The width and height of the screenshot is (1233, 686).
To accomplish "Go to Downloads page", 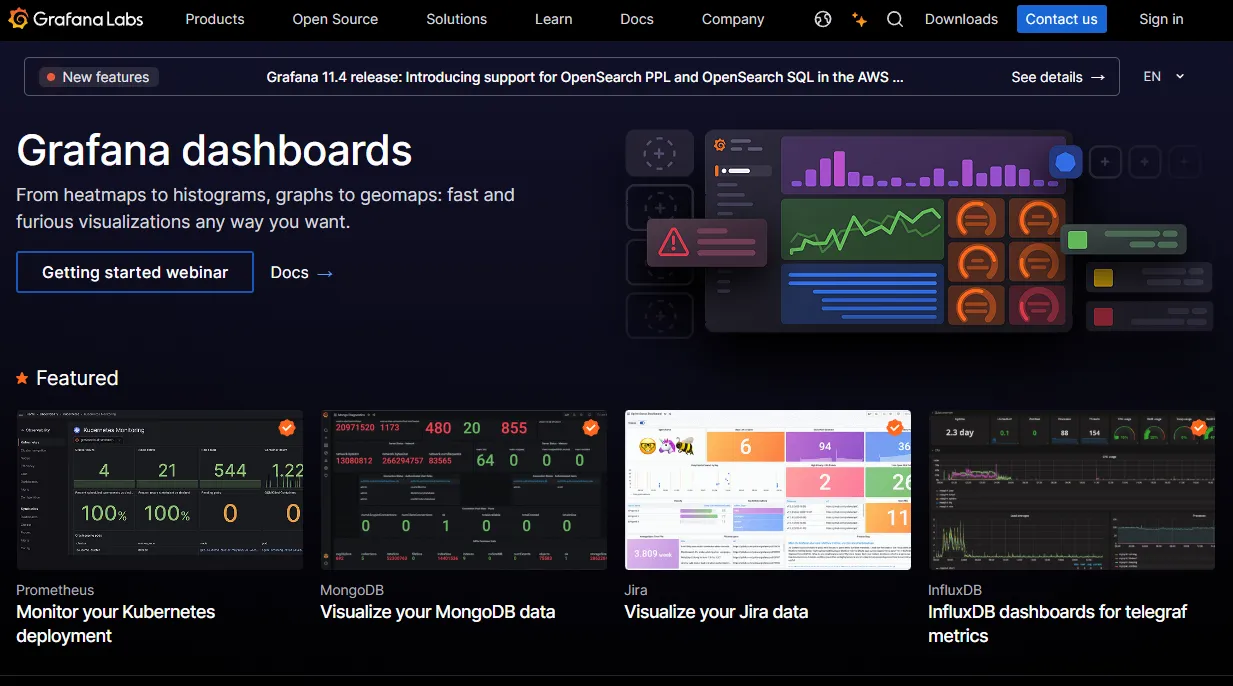I will click(x=961, y=19).
